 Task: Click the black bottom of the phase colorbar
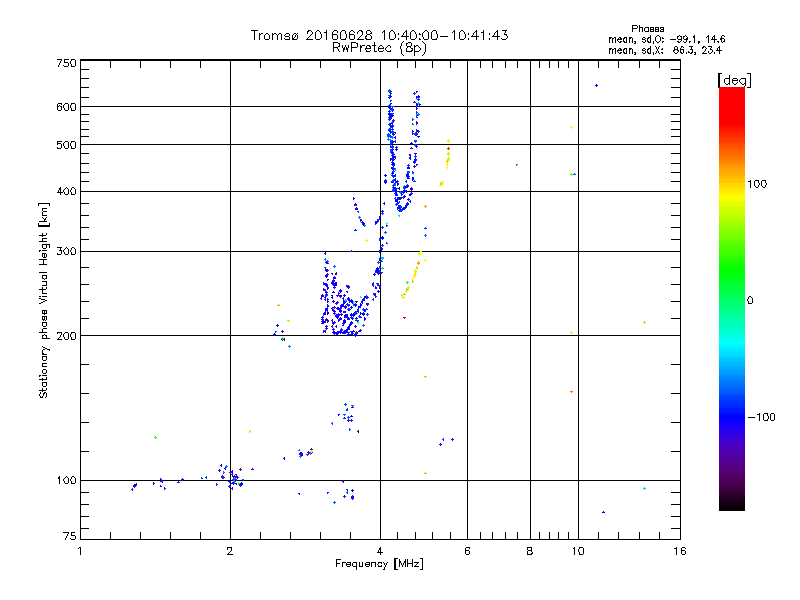tap(732, 503)
